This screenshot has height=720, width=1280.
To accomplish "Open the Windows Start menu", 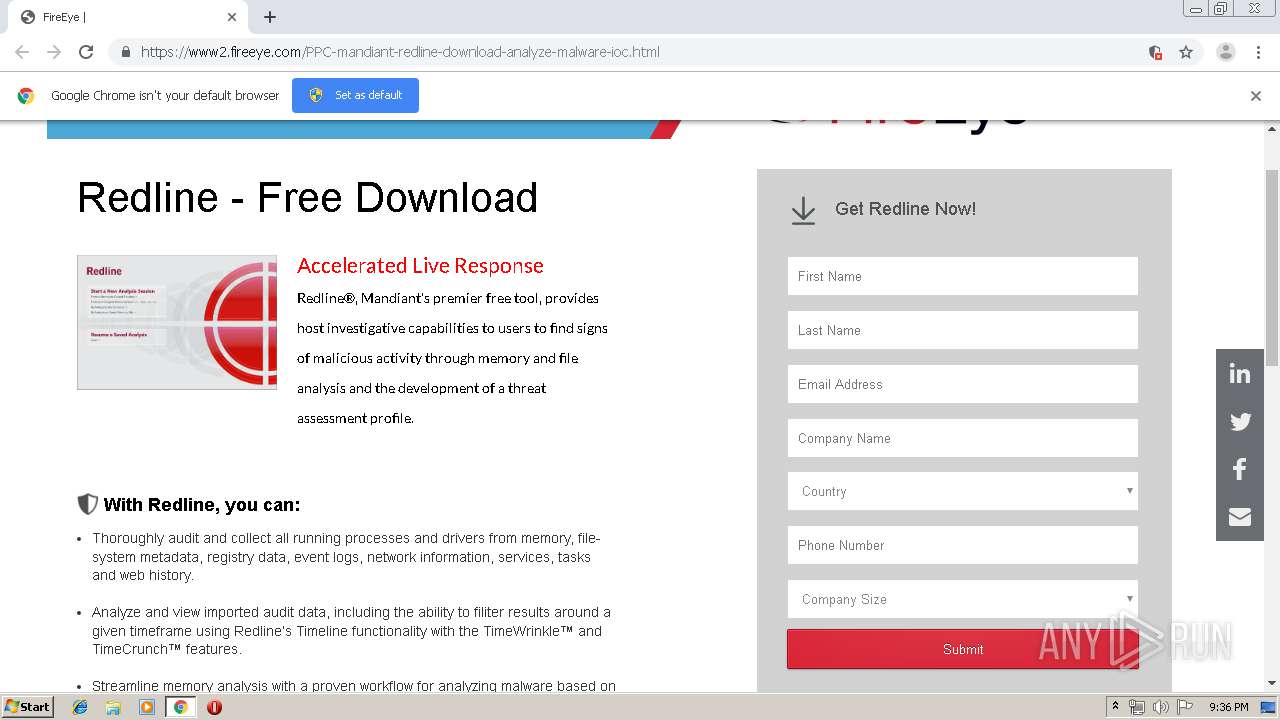I will [27, 707].
